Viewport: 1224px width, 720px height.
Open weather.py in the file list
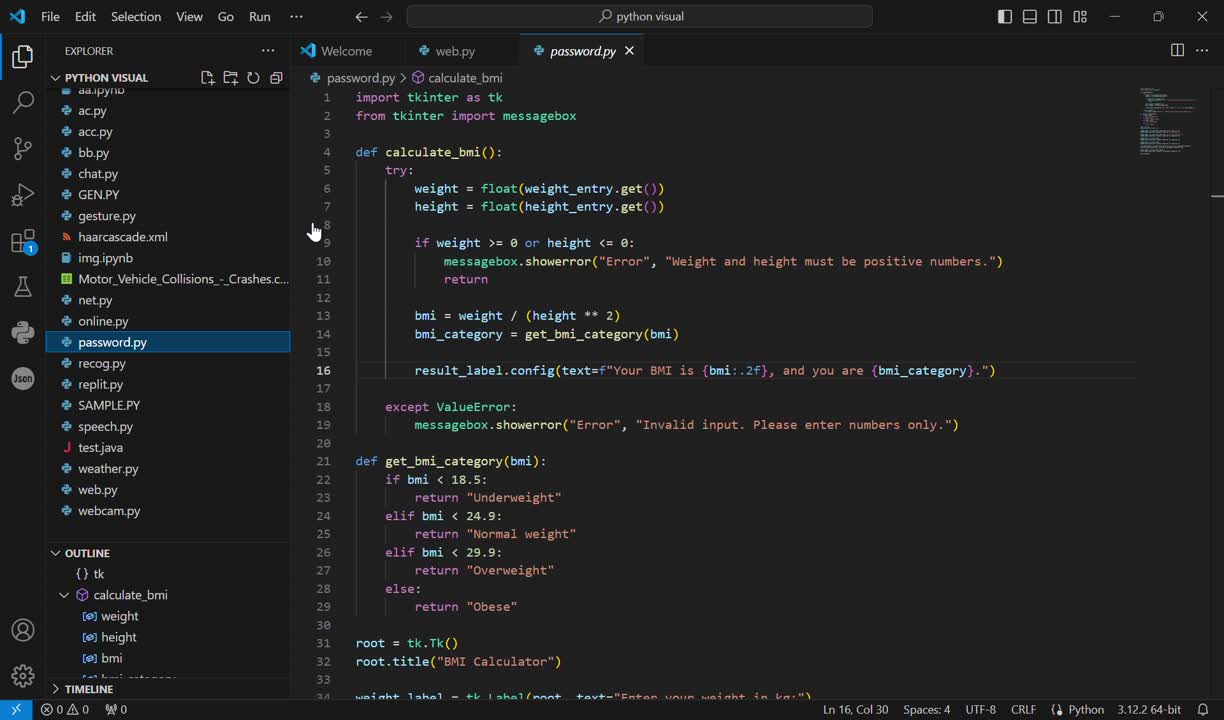pos(108,469)
